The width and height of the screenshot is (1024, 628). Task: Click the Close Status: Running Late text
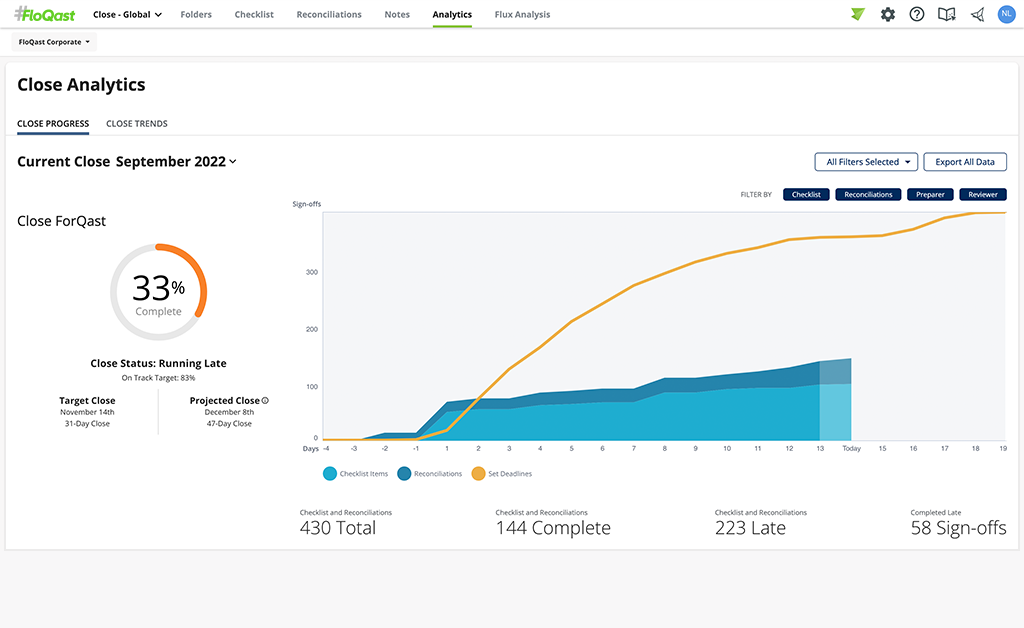[159, 364]
